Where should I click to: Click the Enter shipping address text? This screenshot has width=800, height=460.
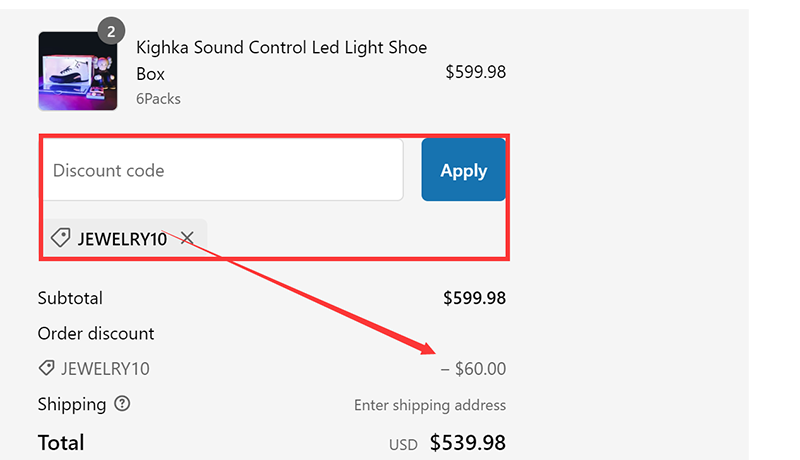pos(430,405)
